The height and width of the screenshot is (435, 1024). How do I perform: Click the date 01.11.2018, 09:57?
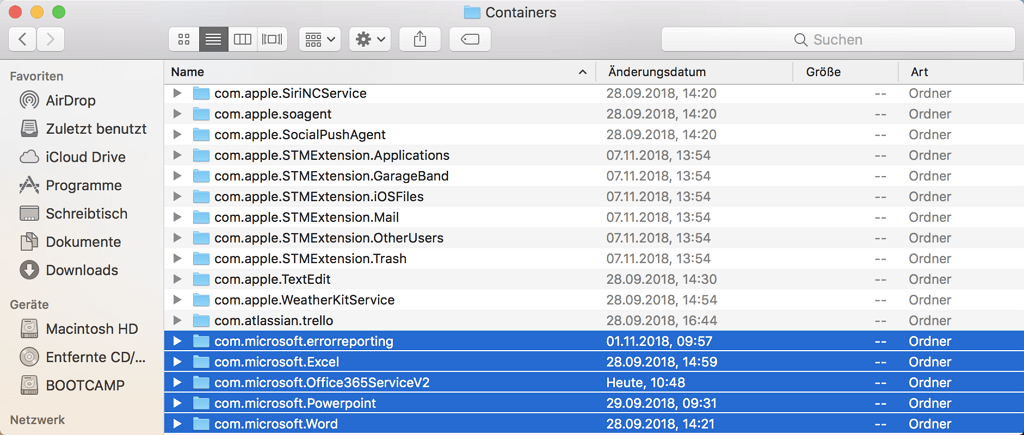click(659, 341)
